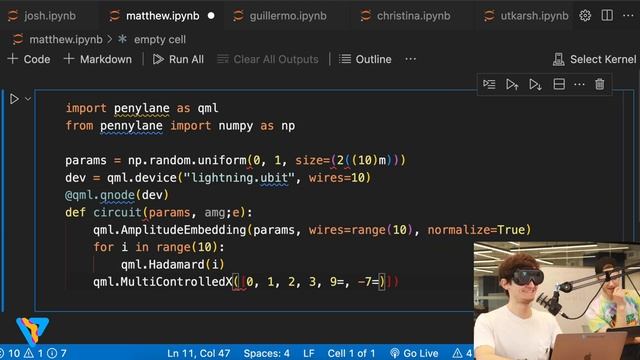Click the warning indicator right of Go Live
This screenshot has width=640, height=360.
click(462, 353)
